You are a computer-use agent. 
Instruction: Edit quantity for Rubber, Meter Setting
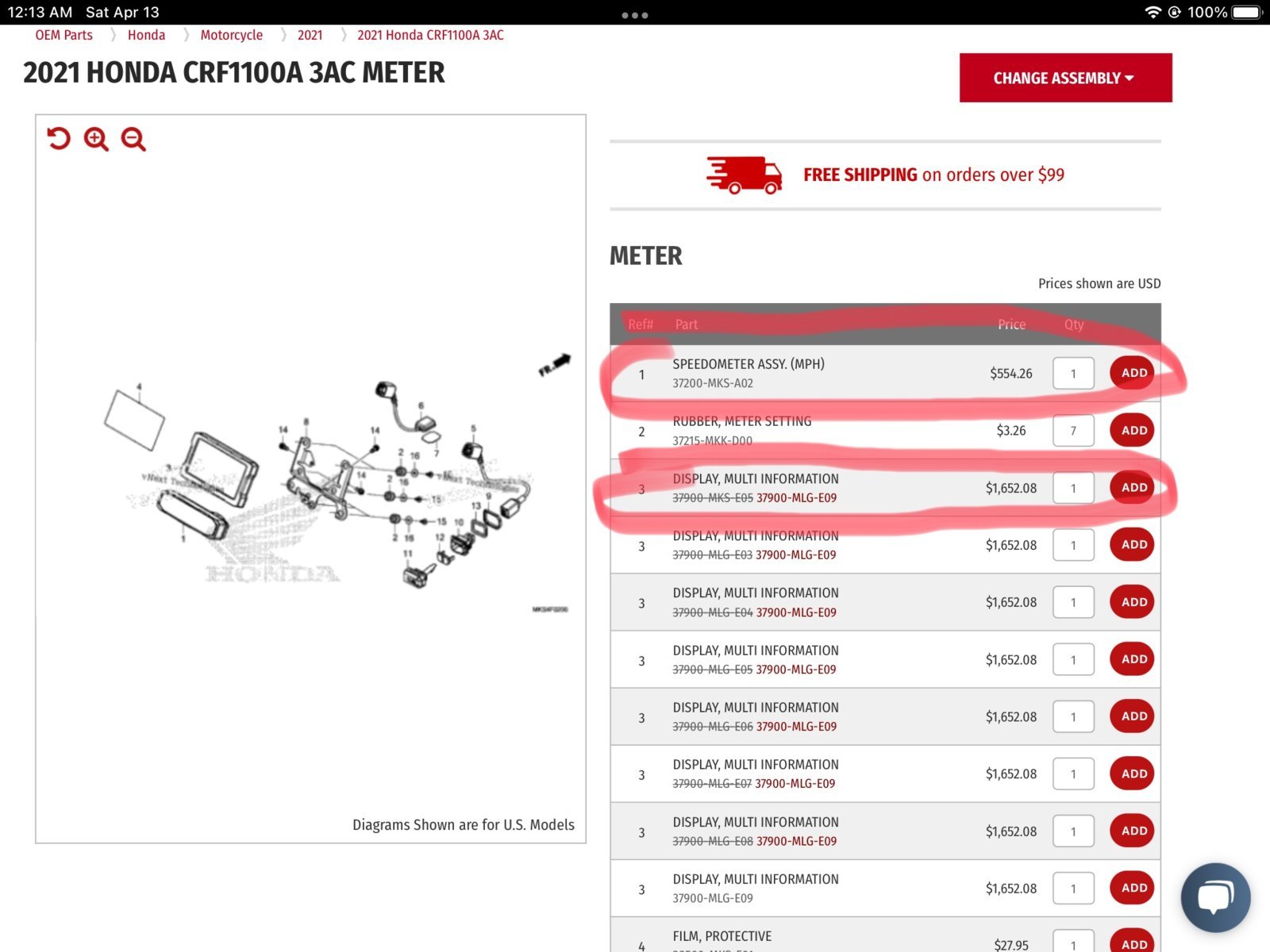1073,431
